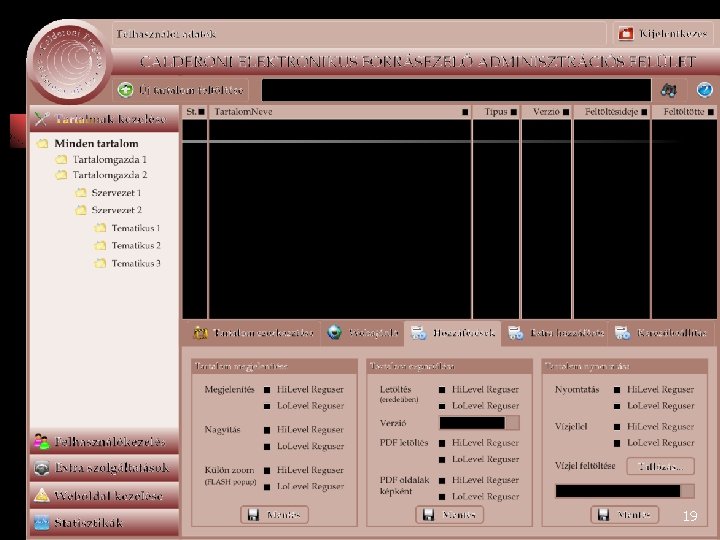Viewport: 720px width, 540px height.
Task: Click the Tallózás browse button
Action: (x=660, y=467)
